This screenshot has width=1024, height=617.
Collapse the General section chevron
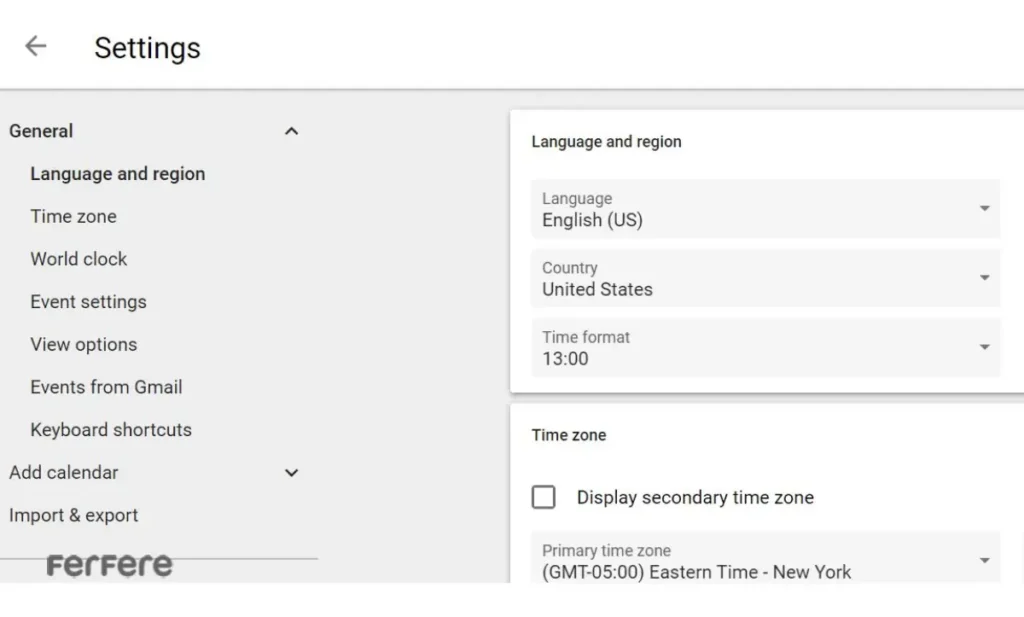[291, 131]
